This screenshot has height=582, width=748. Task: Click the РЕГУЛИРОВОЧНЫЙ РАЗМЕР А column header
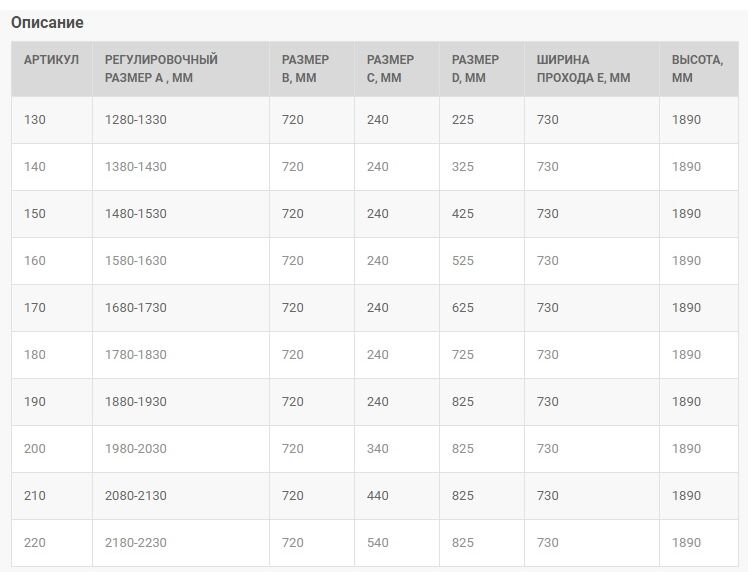coord(181,69)
